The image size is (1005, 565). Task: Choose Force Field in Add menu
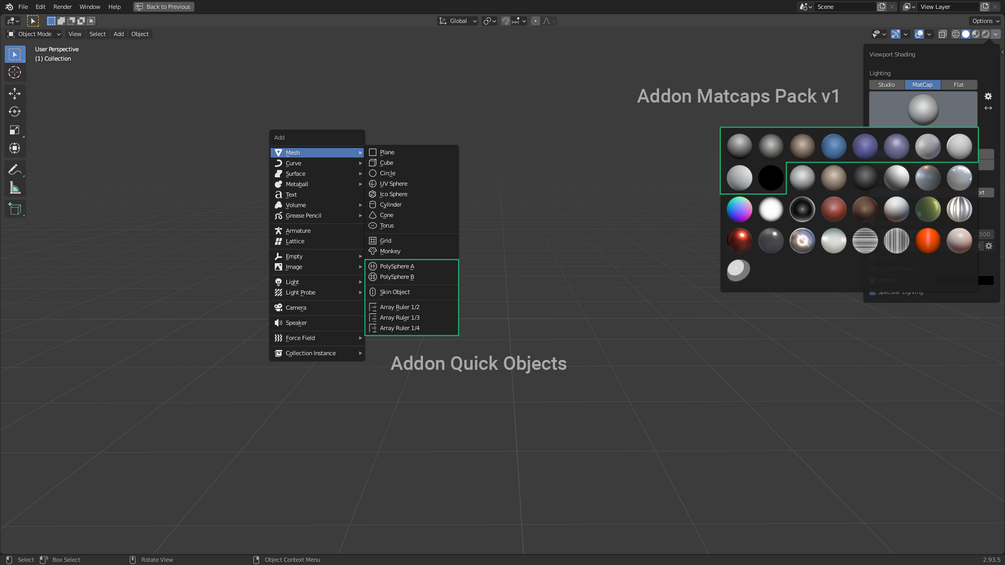[x=317, y=338]
